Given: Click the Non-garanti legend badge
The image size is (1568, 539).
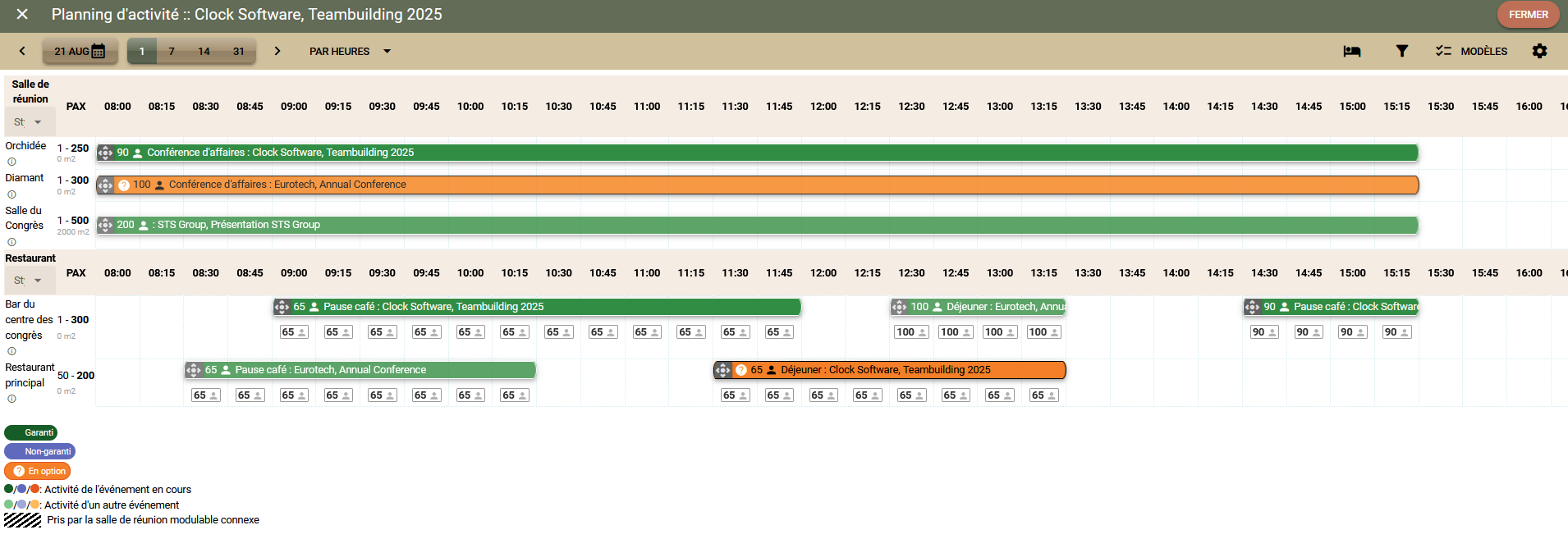Looking at the screenshot, I should pyautogui.click(x=40, y=451).
